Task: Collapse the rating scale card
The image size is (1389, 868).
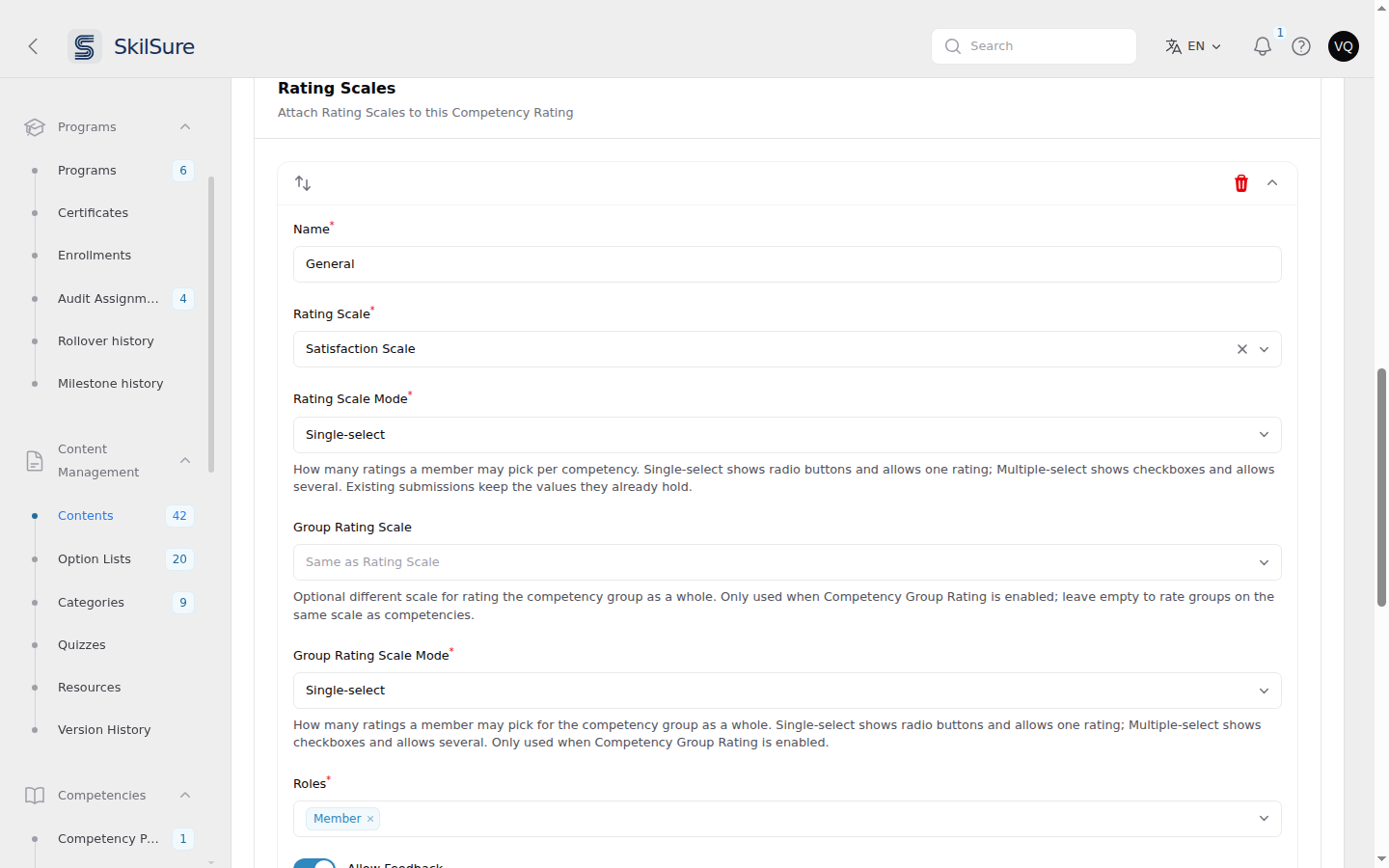Action: (1272, 183)
